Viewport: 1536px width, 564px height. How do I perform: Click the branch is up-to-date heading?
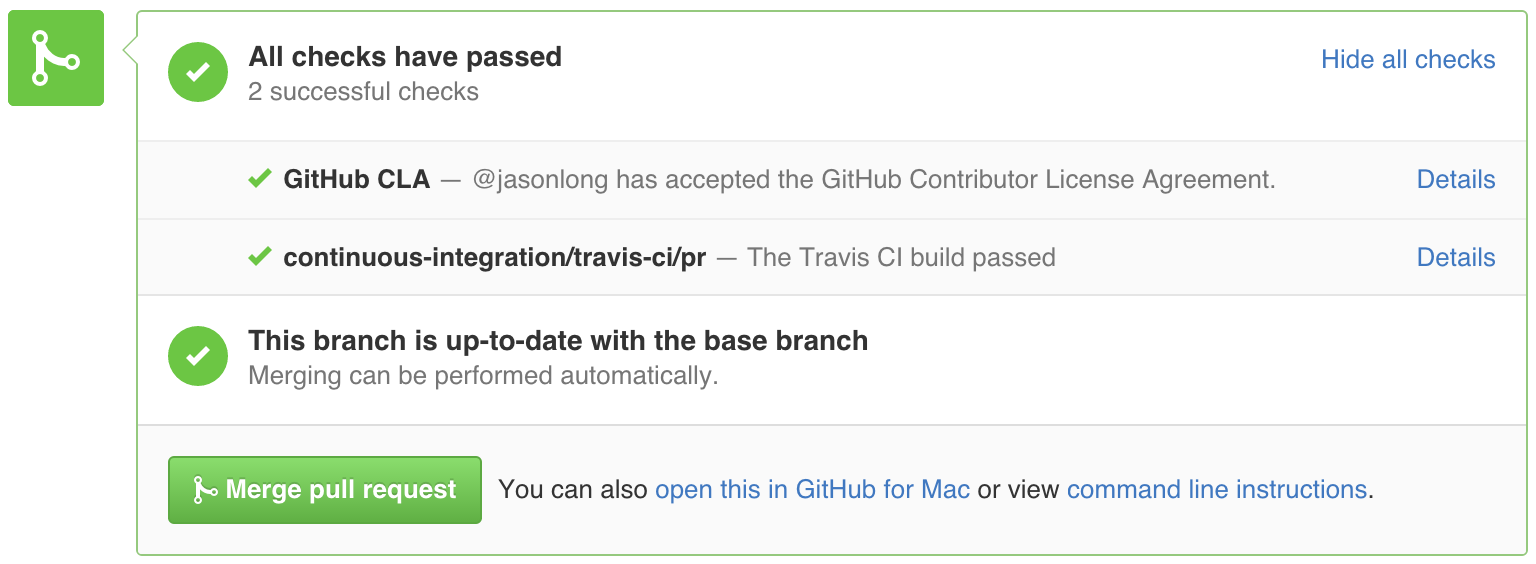pos(558,341)
